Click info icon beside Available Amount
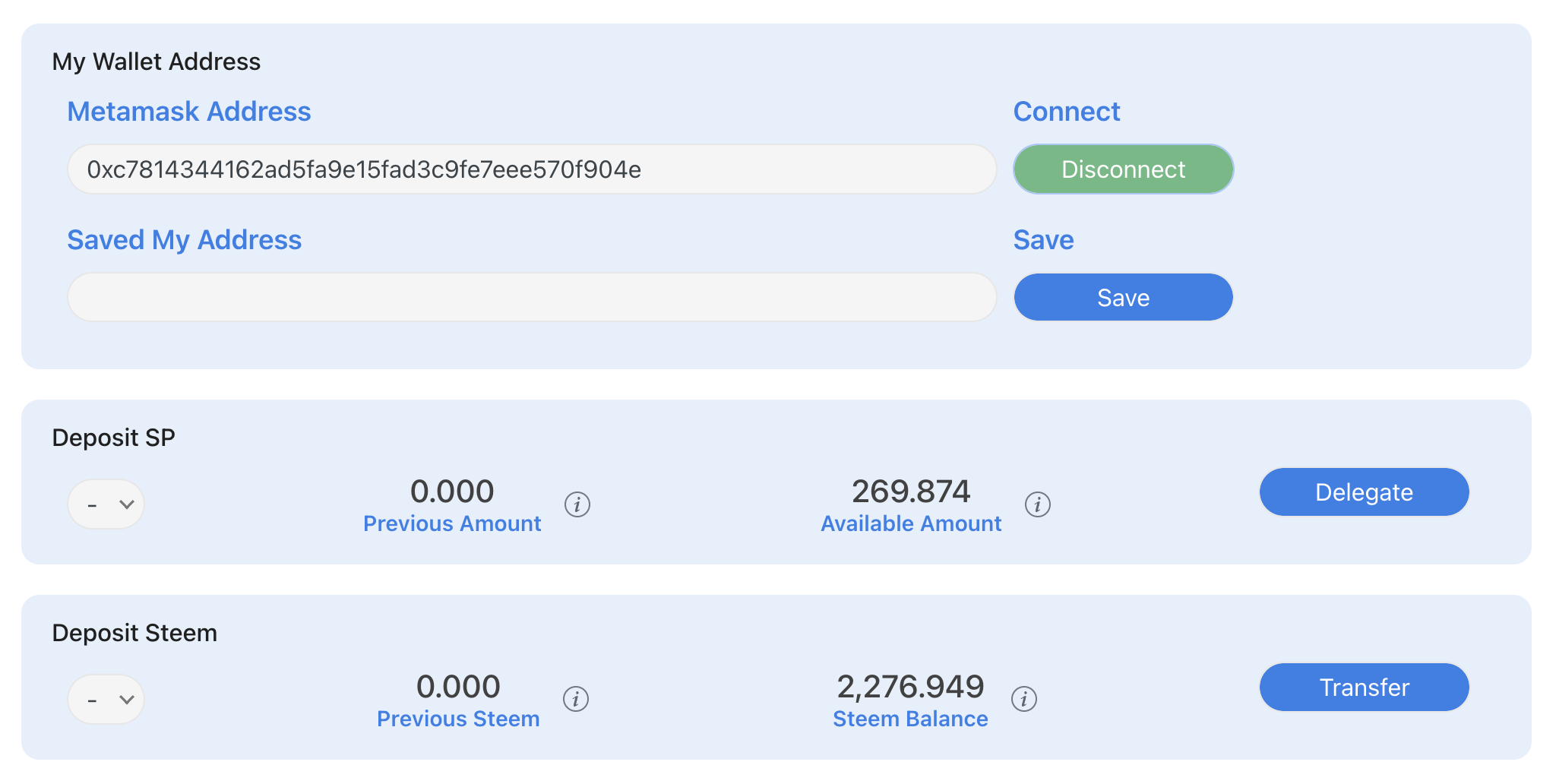Image resolution: width=1556 pixels, height=784 pixels. click(1038, 504)
